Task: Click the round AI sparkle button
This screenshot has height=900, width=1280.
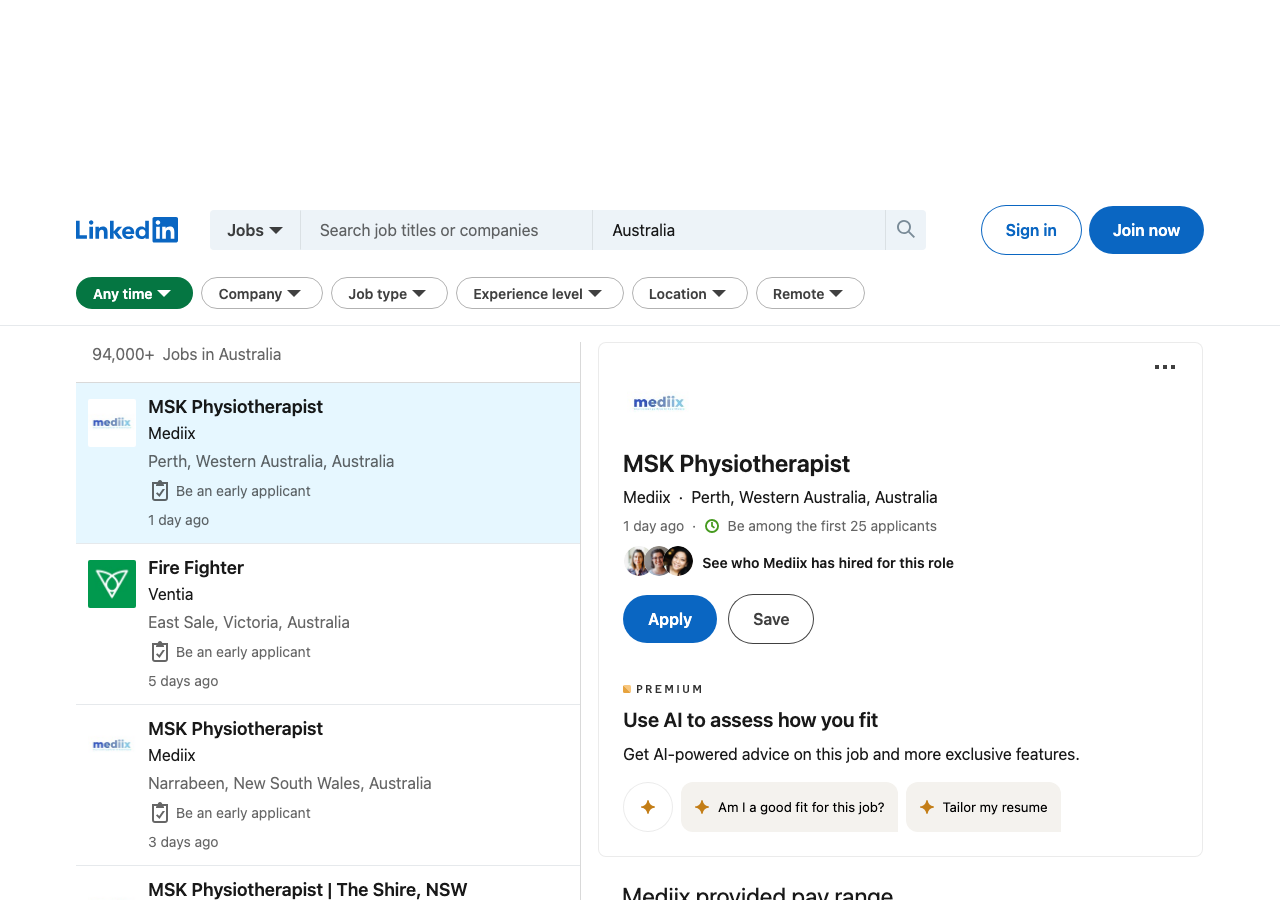Action: click(x=648, y=807)
